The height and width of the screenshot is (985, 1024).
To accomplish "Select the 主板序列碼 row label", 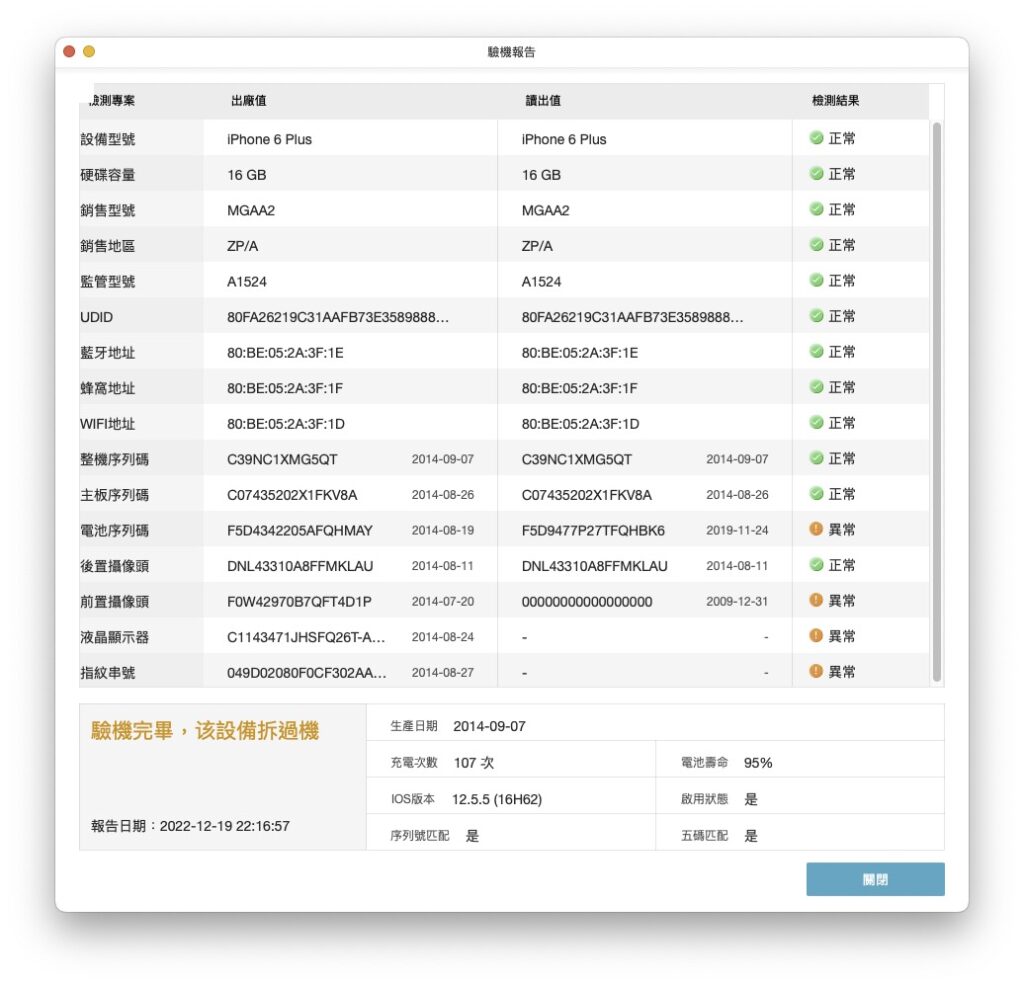I will [114, 495].
